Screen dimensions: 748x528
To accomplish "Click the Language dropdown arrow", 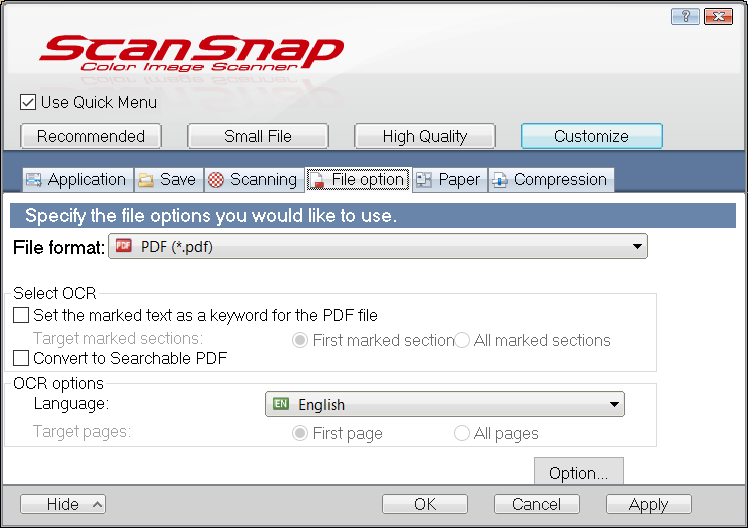I will tap(614, 405).
